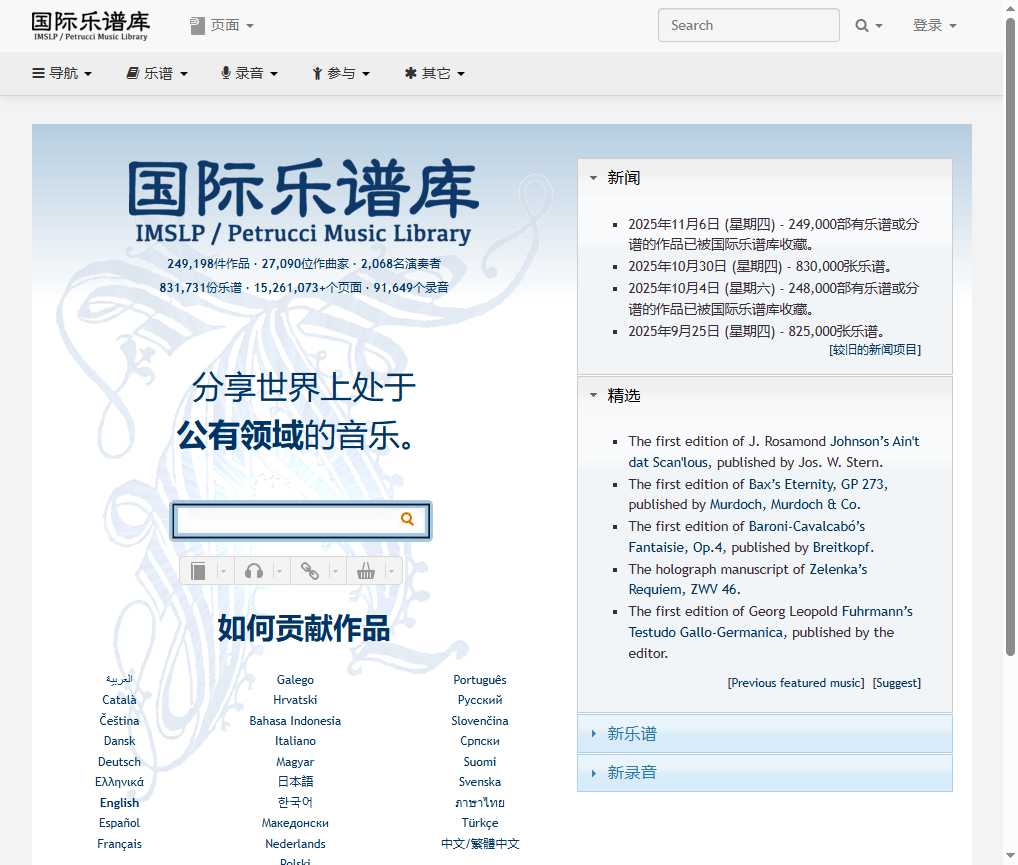Expand the 新乐谱 section

click(x=633, y=733)
